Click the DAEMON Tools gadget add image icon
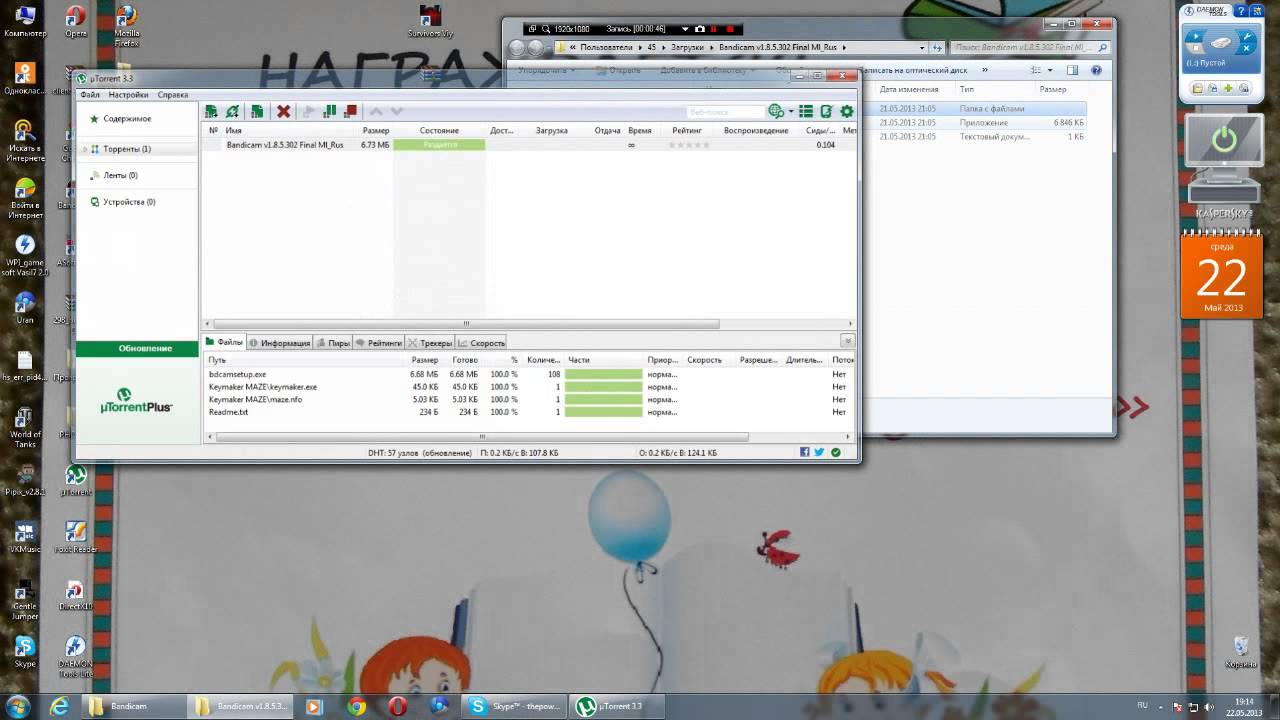Image resolution: width=1280 pixels, height=720 pixels. (x=1229, y=88)
